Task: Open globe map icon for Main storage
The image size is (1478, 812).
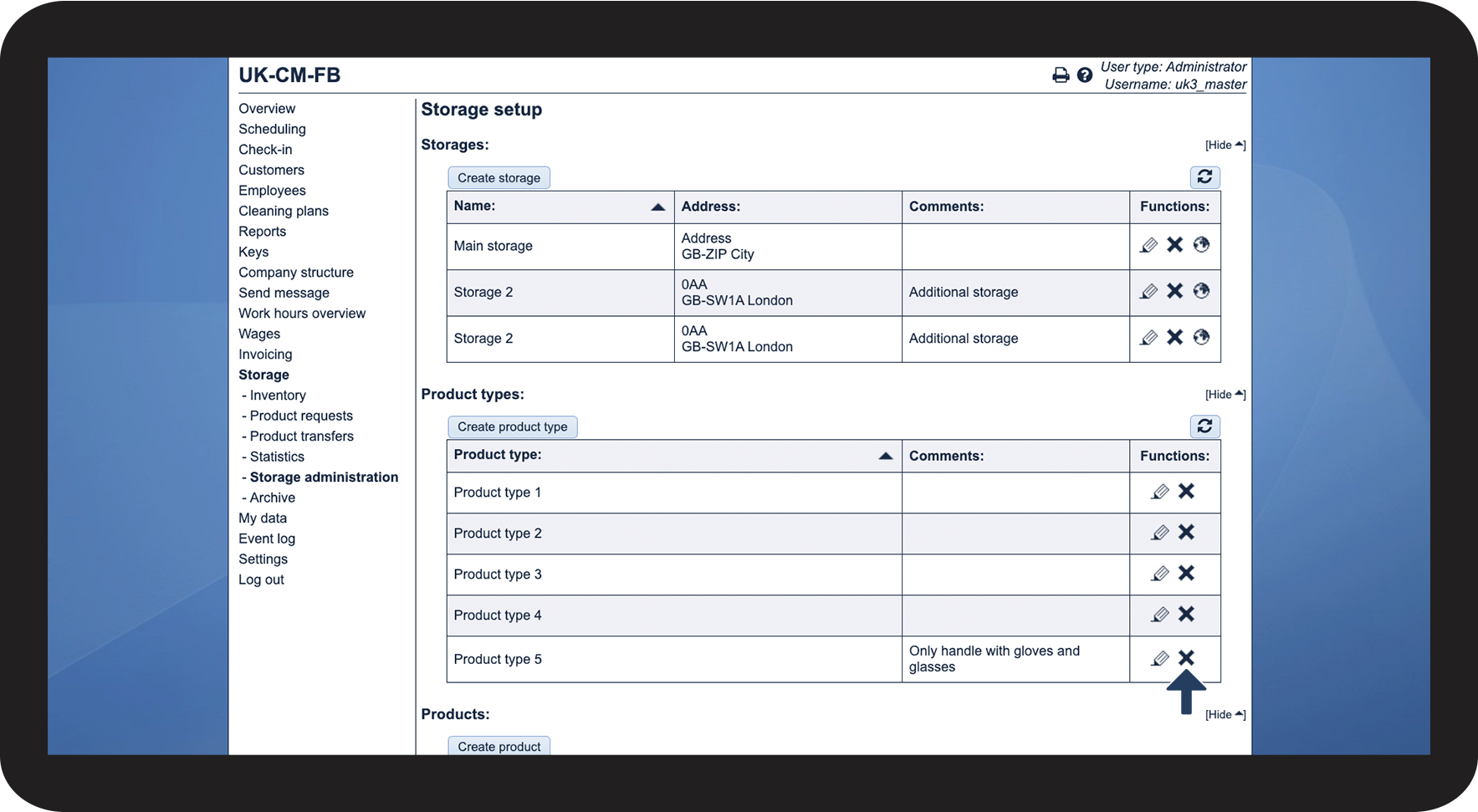Action: point(1201,245)
